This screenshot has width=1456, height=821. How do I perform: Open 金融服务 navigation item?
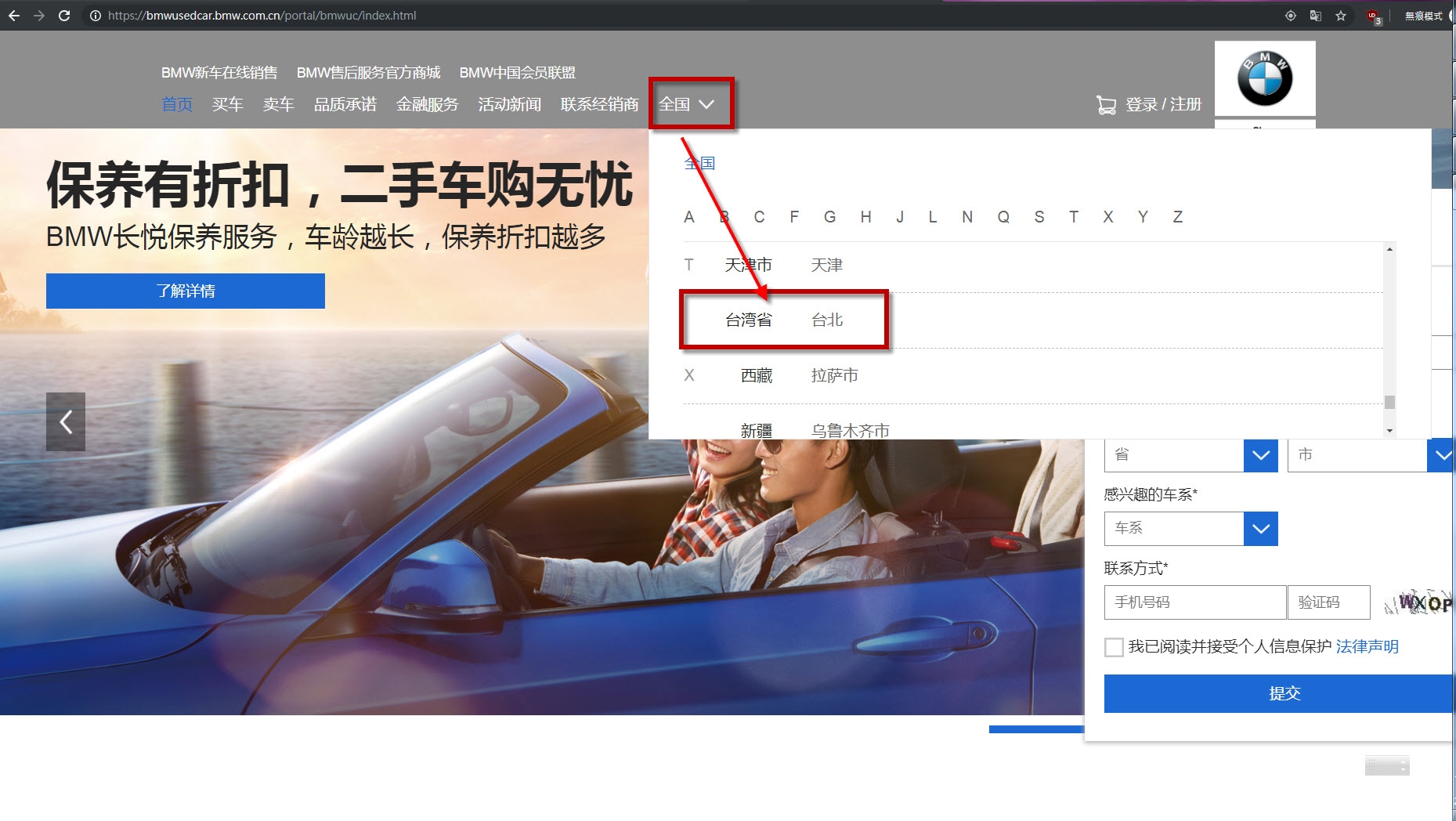click(428, 104)
